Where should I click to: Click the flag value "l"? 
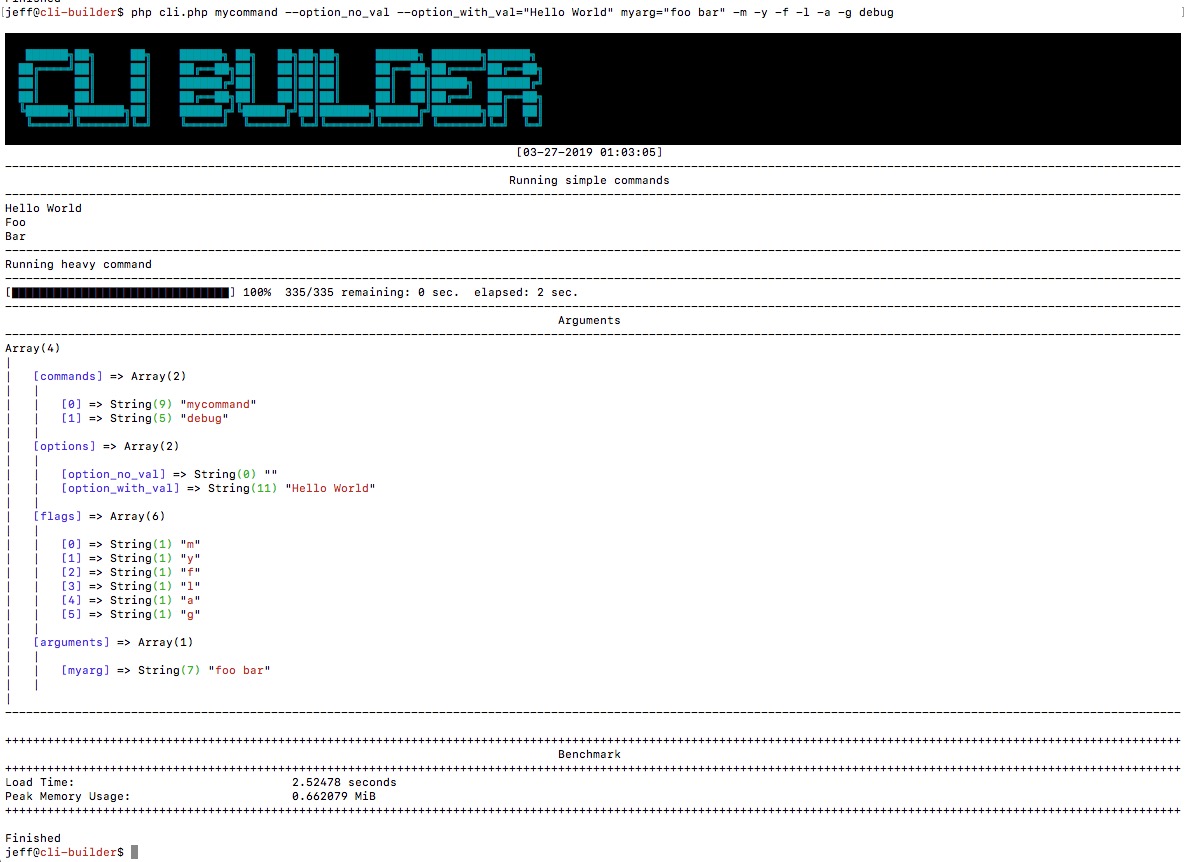tap(190, 586)
